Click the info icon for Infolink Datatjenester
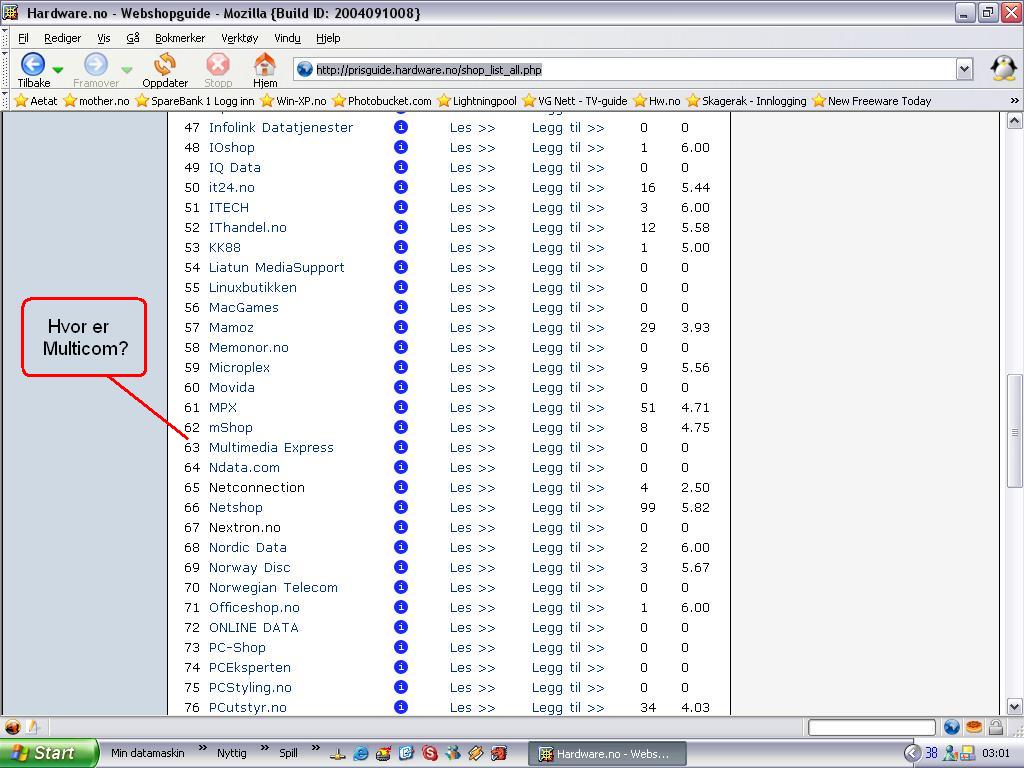The height and width of the screenshot is (768, 1024). pyautogui.click(x=401, y=127)
